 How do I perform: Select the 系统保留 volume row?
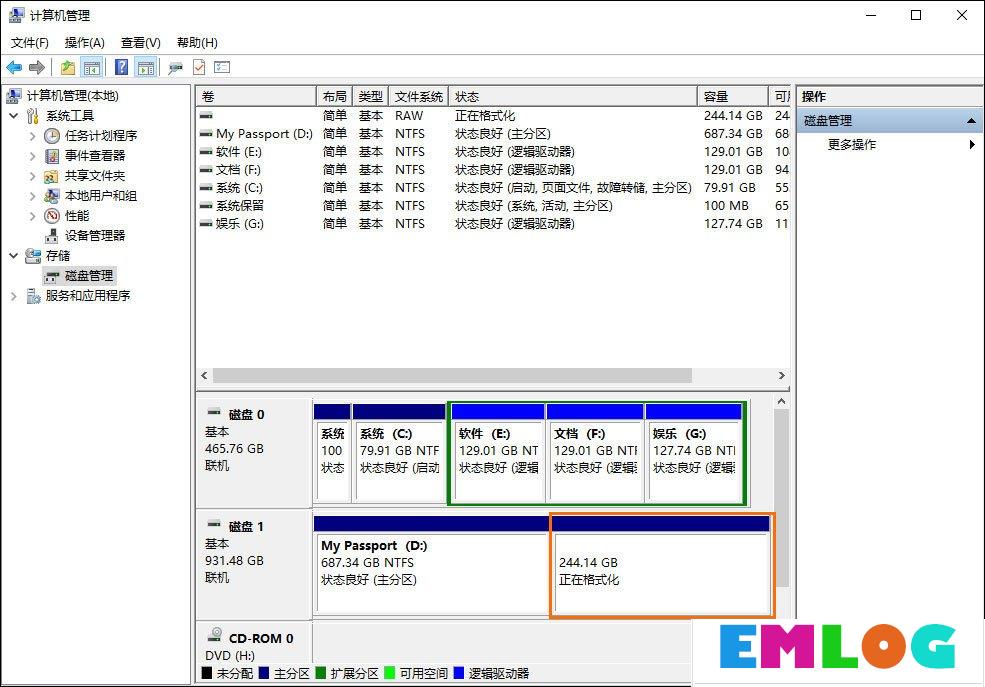[493, 206]
